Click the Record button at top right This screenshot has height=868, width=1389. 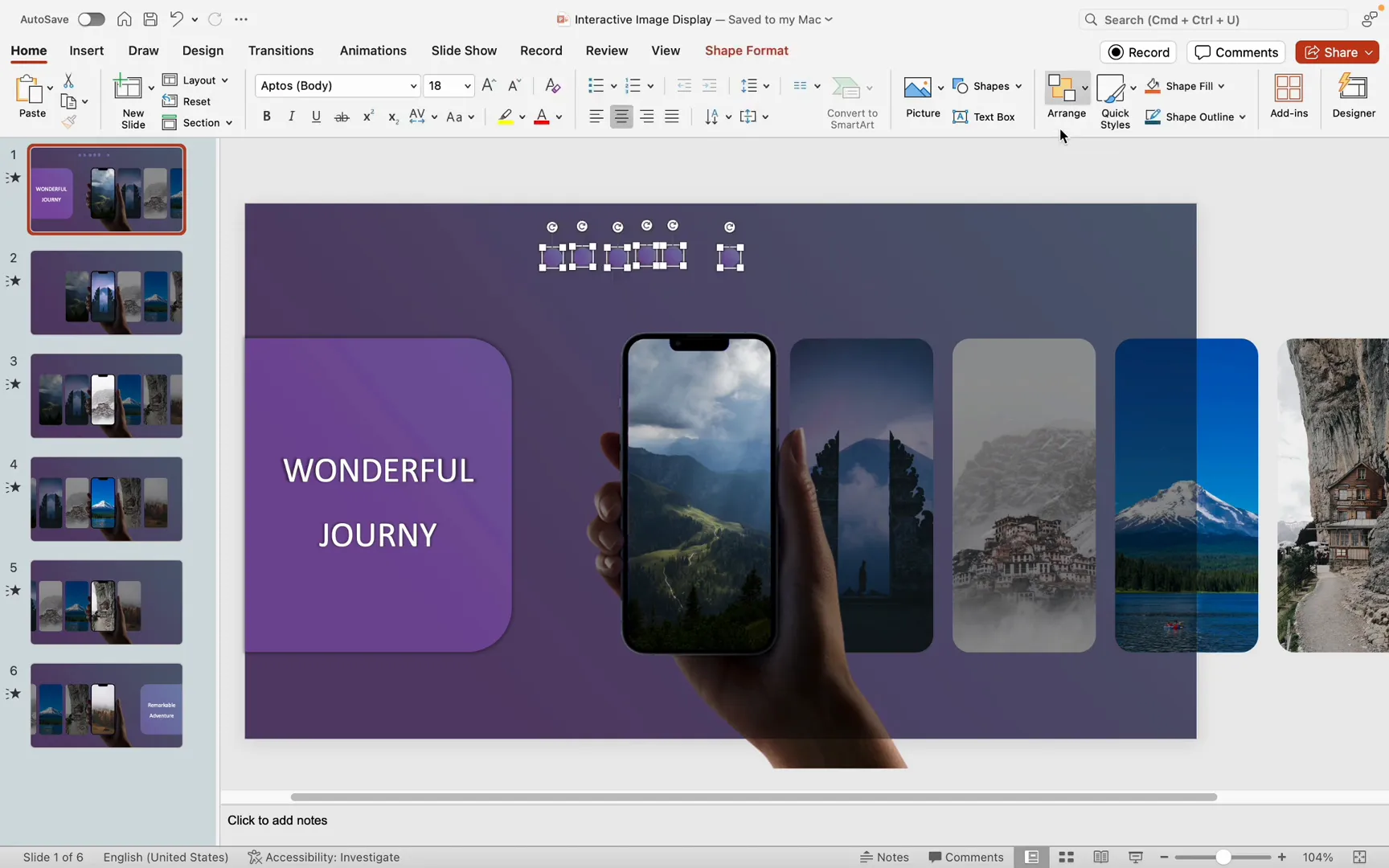click(1138, 52)
